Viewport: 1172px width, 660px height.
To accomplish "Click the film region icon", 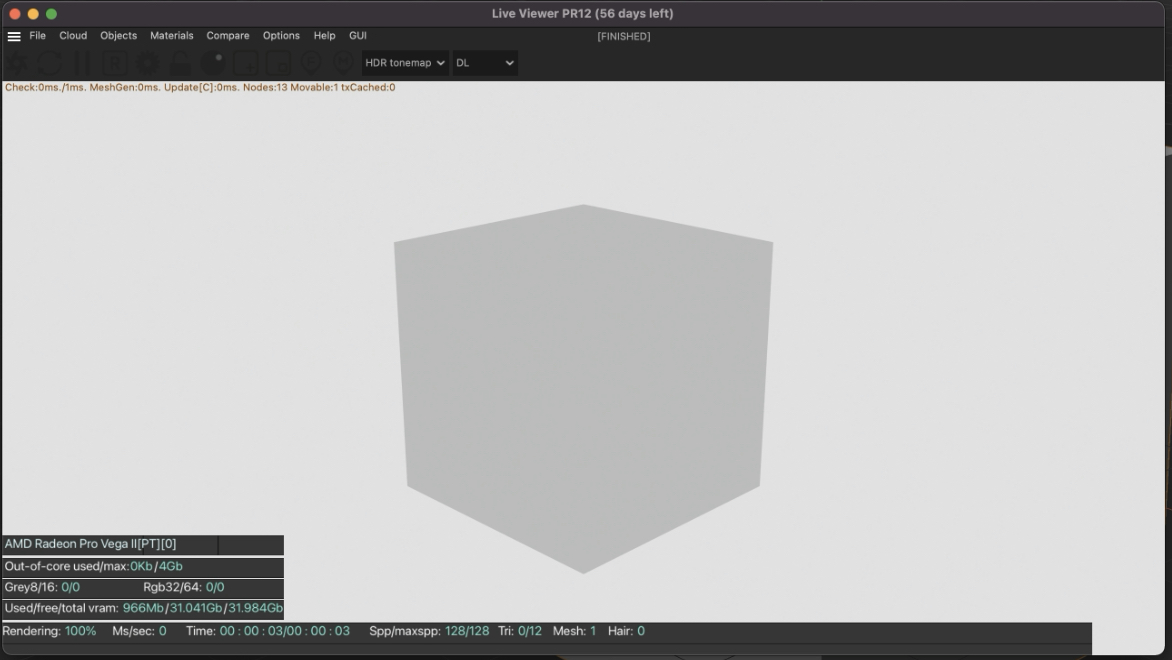I will (278, 63).
